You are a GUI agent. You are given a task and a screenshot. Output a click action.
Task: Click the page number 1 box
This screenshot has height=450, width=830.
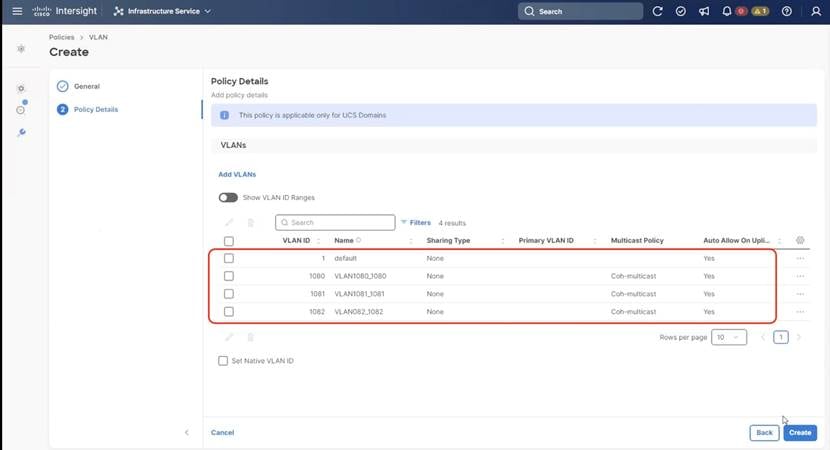click(781, 337)
